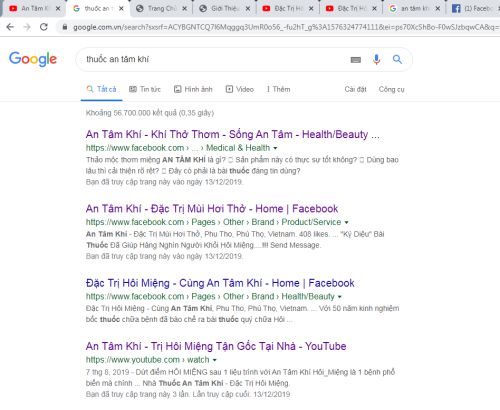Open 'Cài đặt' search settings
The height and width of the screenshot is (410, 500).
click(x=355, y=89)
